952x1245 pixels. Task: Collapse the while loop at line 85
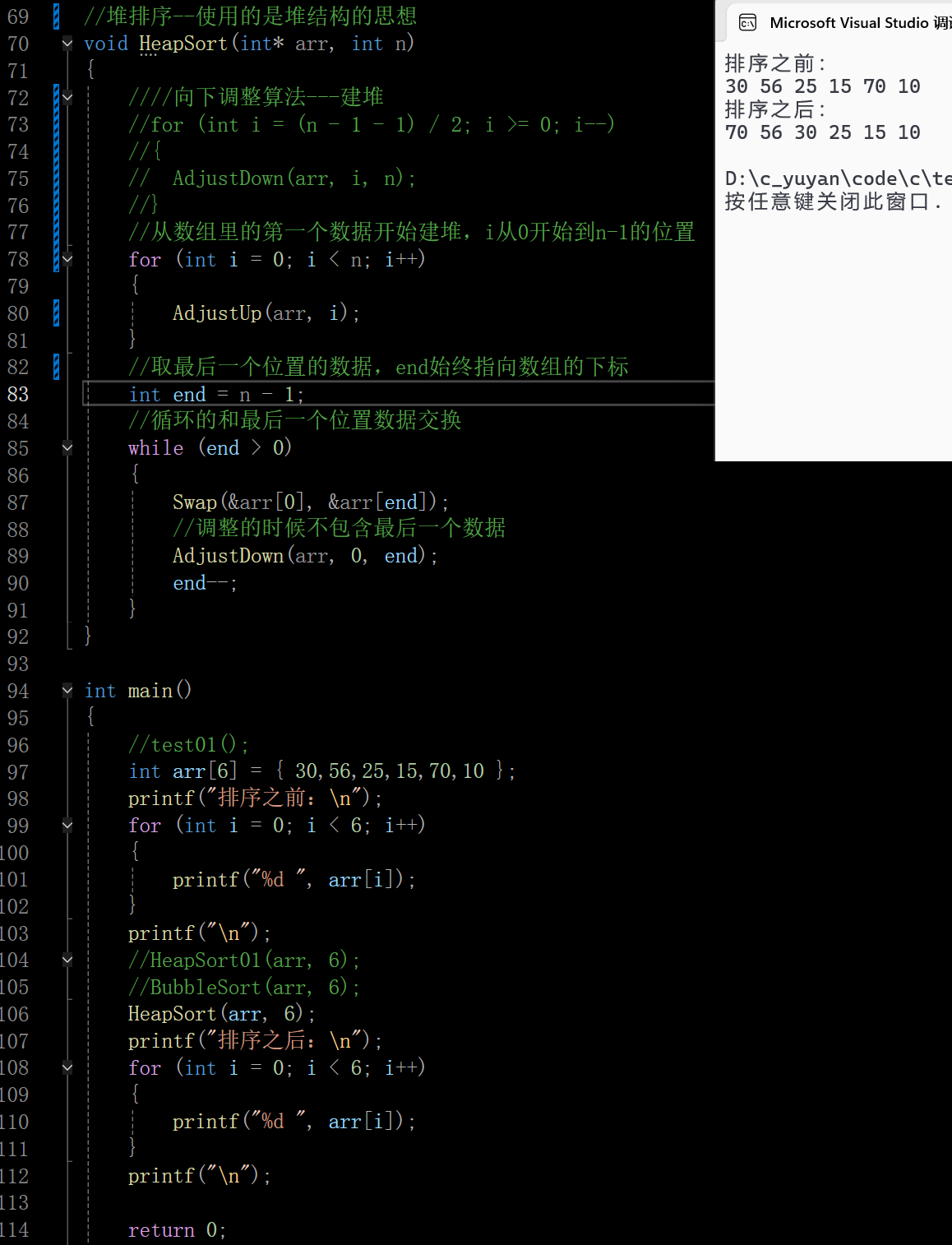[x=67, y=448]
